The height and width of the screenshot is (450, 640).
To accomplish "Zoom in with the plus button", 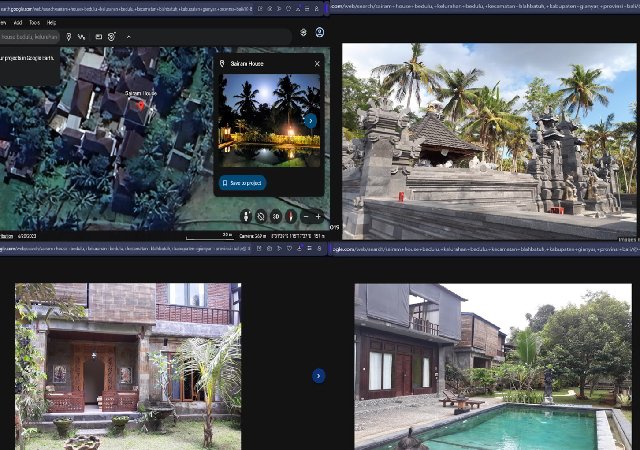I will click(x=318, y=217).
